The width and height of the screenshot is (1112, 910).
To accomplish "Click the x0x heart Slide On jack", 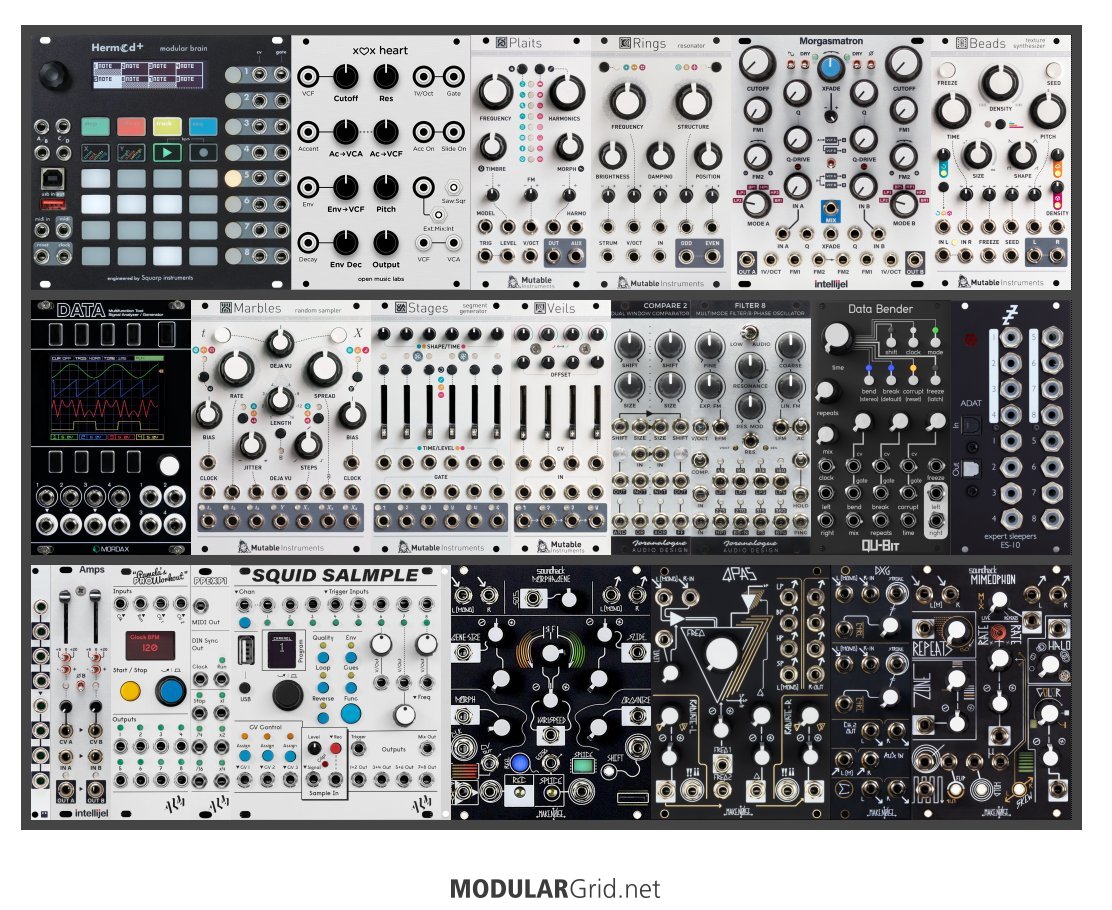I will pyautogui.click(x=453, y=132).
